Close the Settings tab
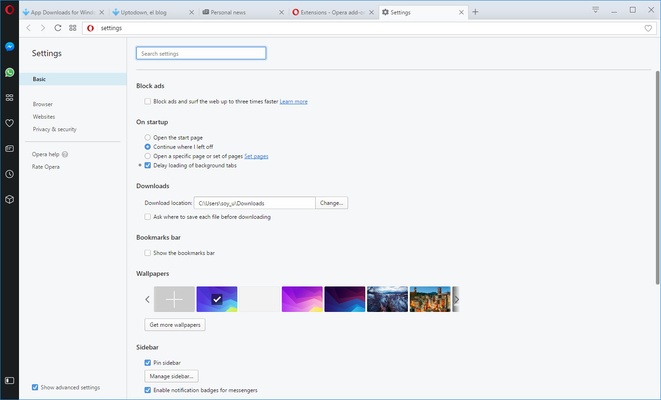Screen dimensions: 661x400 461,12
